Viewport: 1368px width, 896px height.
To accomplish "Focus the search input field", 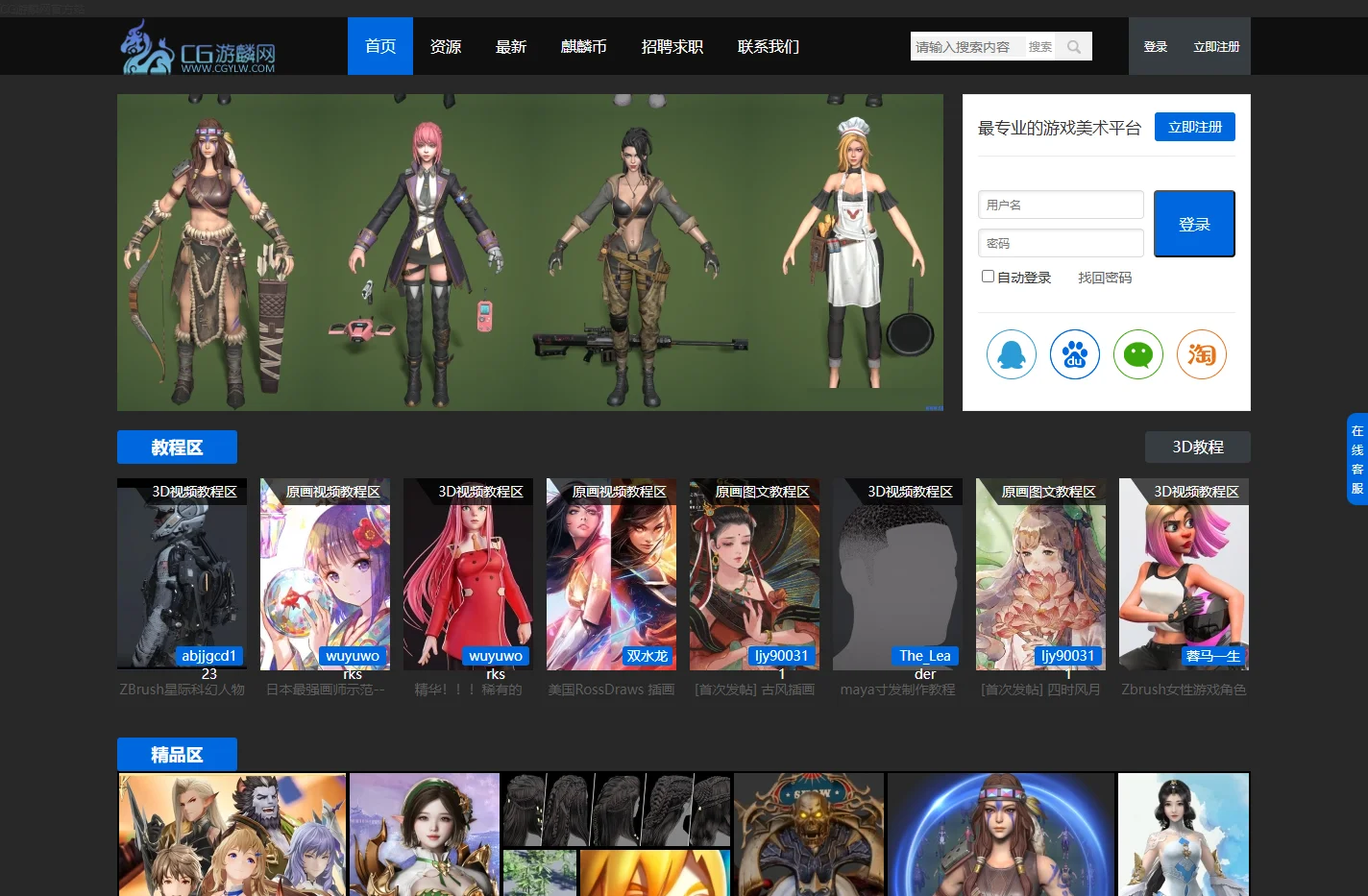I will 968,46.
